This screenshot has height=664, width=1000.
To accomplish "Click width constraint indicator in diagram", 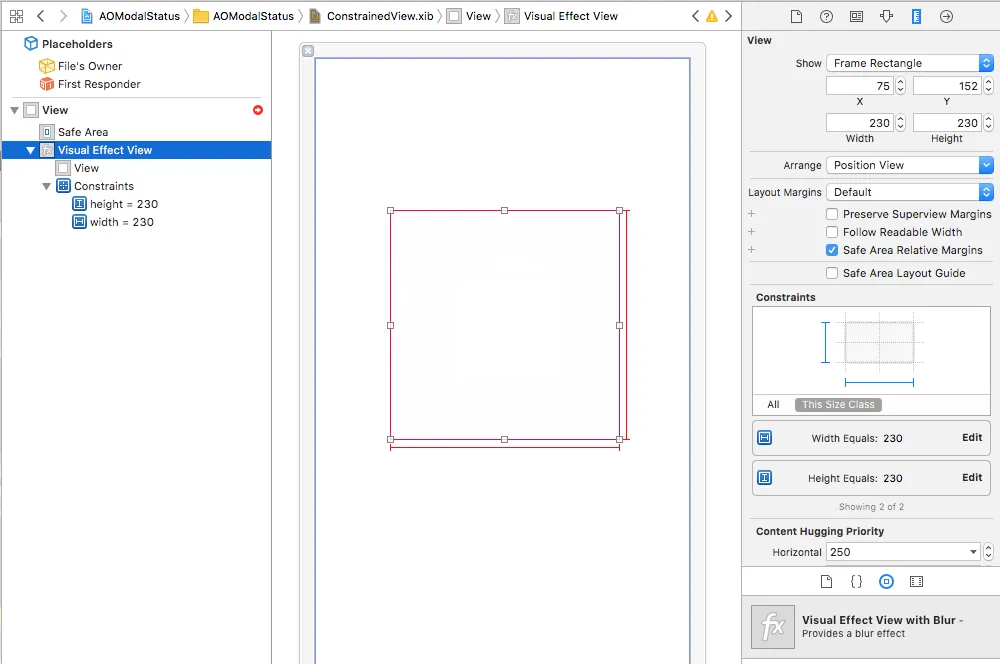I will pos(879,383).
